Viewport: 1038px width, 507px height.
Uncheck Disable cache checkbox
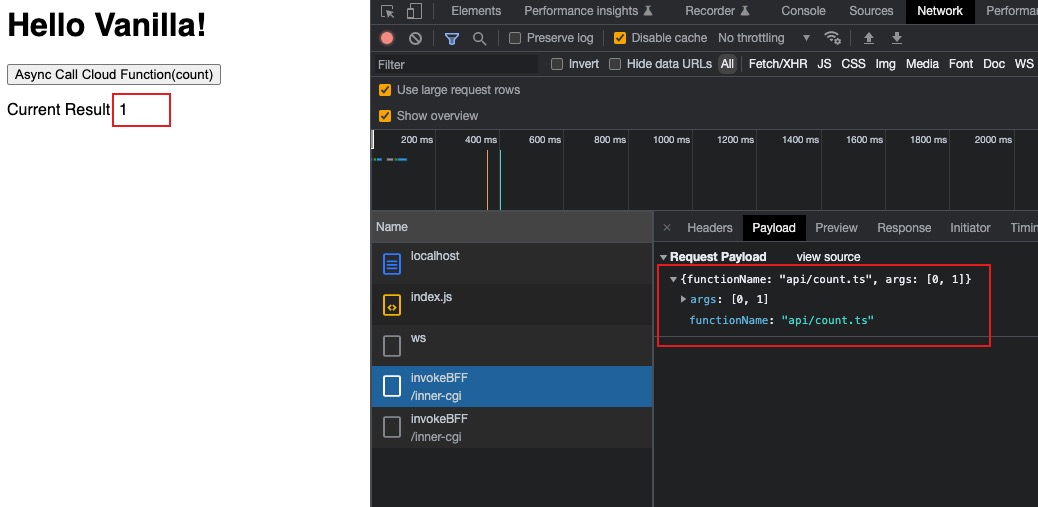point(620,38)
